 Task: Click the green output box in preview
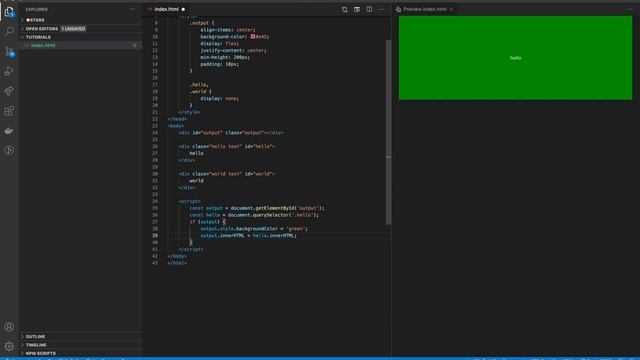pos(515,58)
